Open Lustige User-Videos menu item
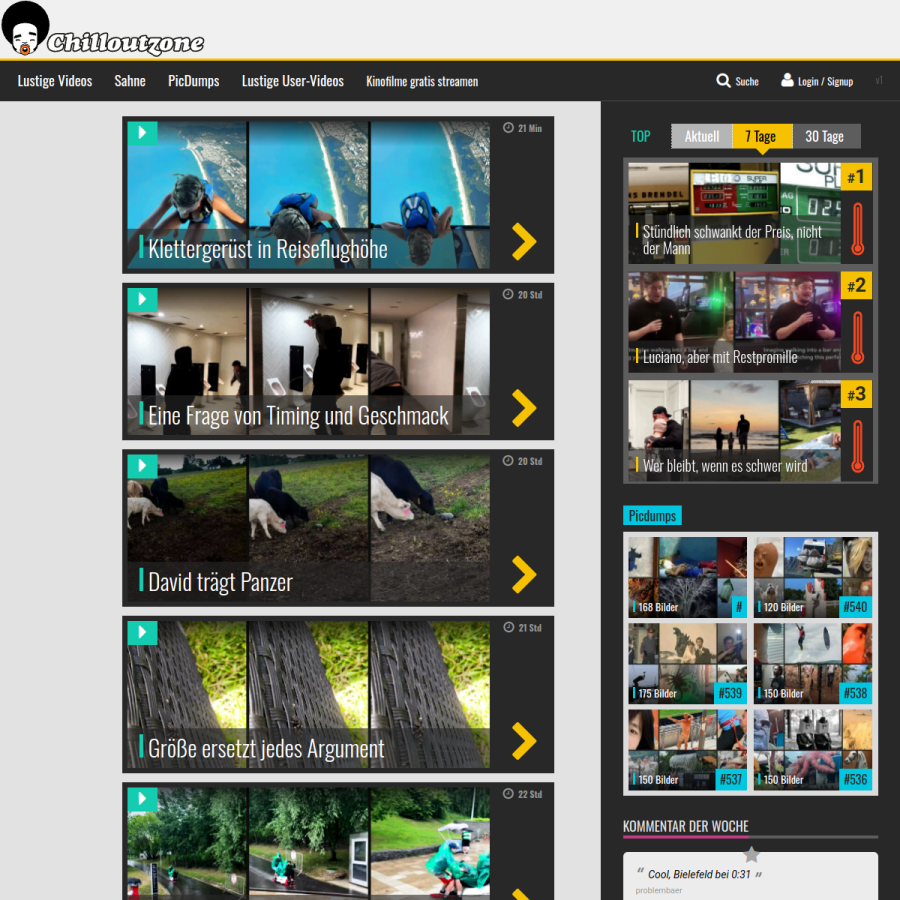Image resolution: width=900 pixels, height=900 pixels. pos(293,81)
